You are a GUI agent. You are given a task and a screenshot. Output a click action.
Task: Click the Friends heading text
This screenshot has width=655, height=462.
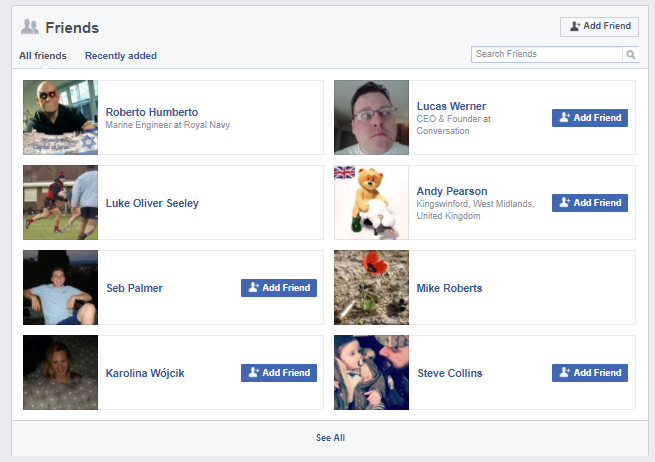pos(72,28)
